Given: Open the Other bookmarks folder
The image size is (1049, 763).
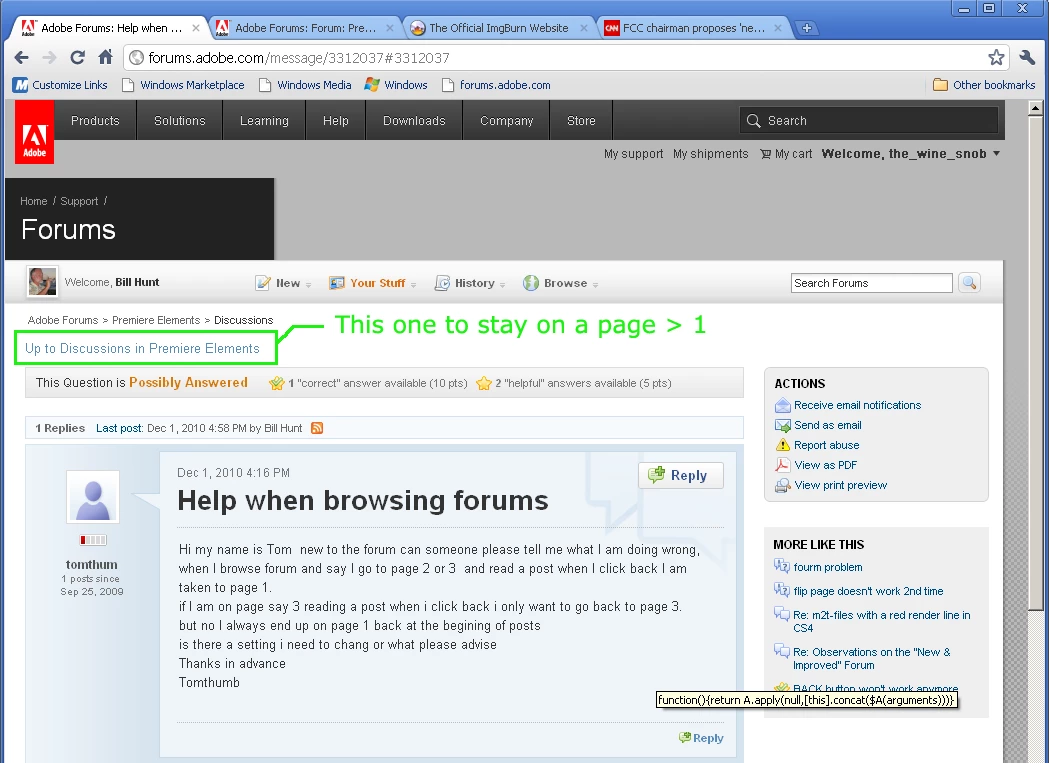Looking at the screenshot, I should 984,85.
